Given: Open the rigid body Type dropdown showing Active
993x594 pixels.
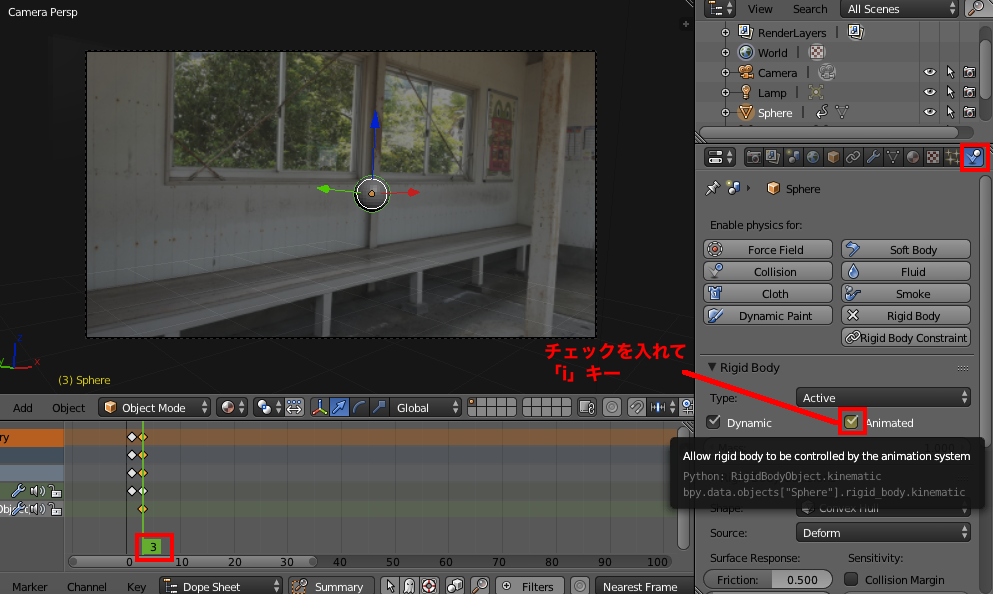Looking at the screenshot, I should (x=883, y=397).
